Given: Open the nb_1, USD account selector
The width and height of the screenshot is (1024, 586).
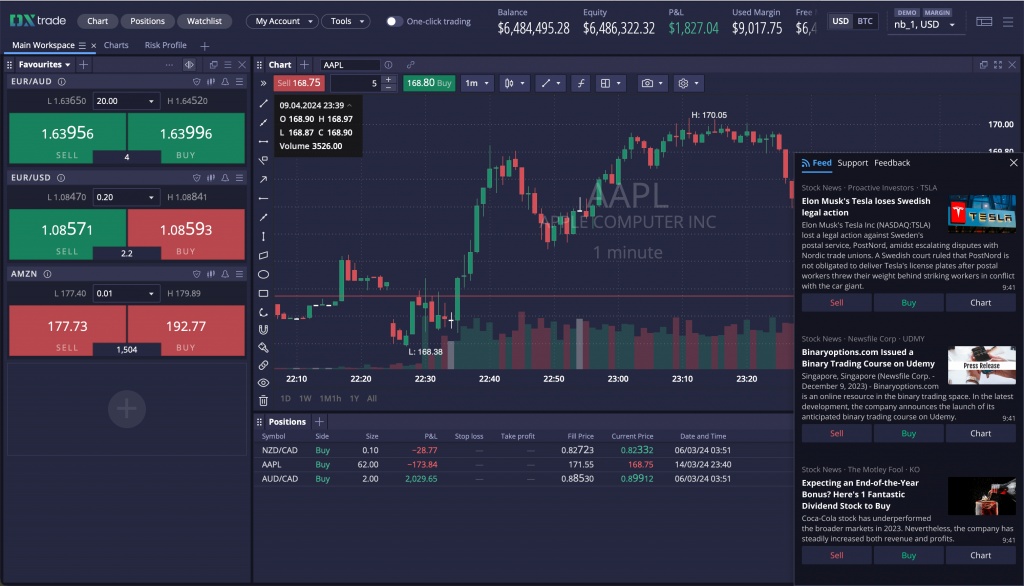Looking at the screenshot, I should click(x=924, y=24).
